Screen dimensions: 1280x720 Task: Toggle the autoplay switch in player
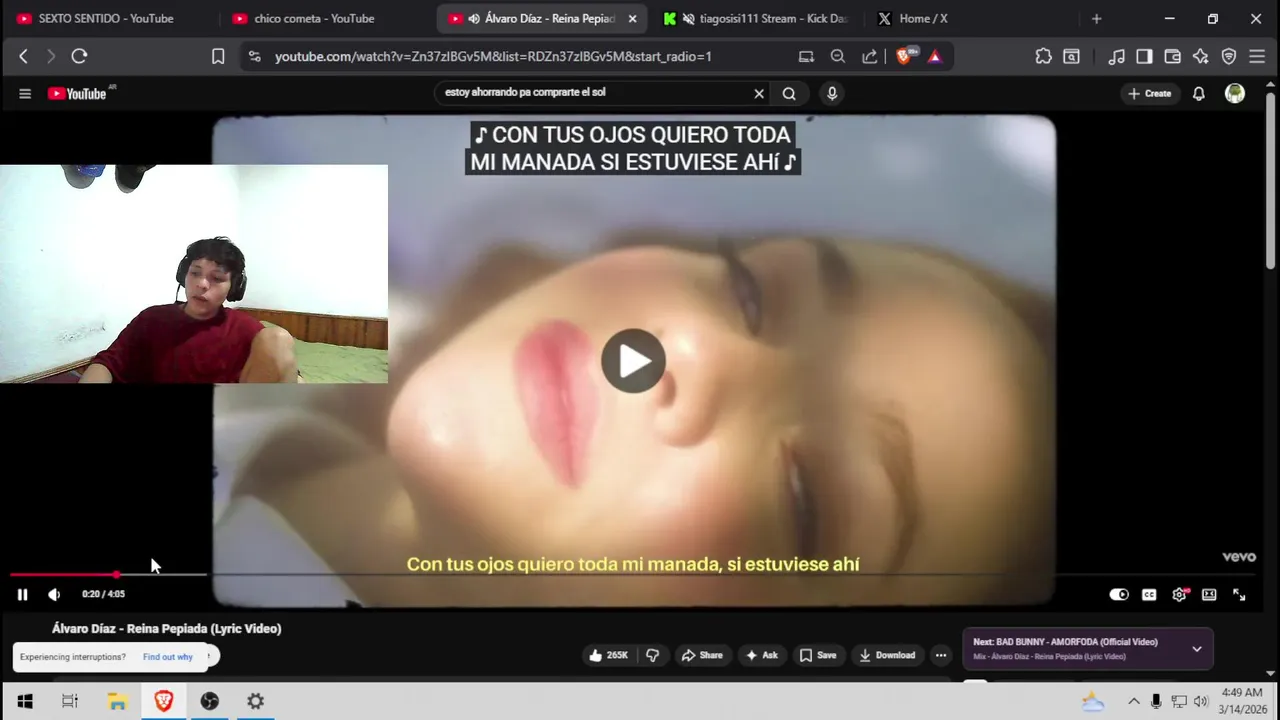click(x=1119, y=594)
